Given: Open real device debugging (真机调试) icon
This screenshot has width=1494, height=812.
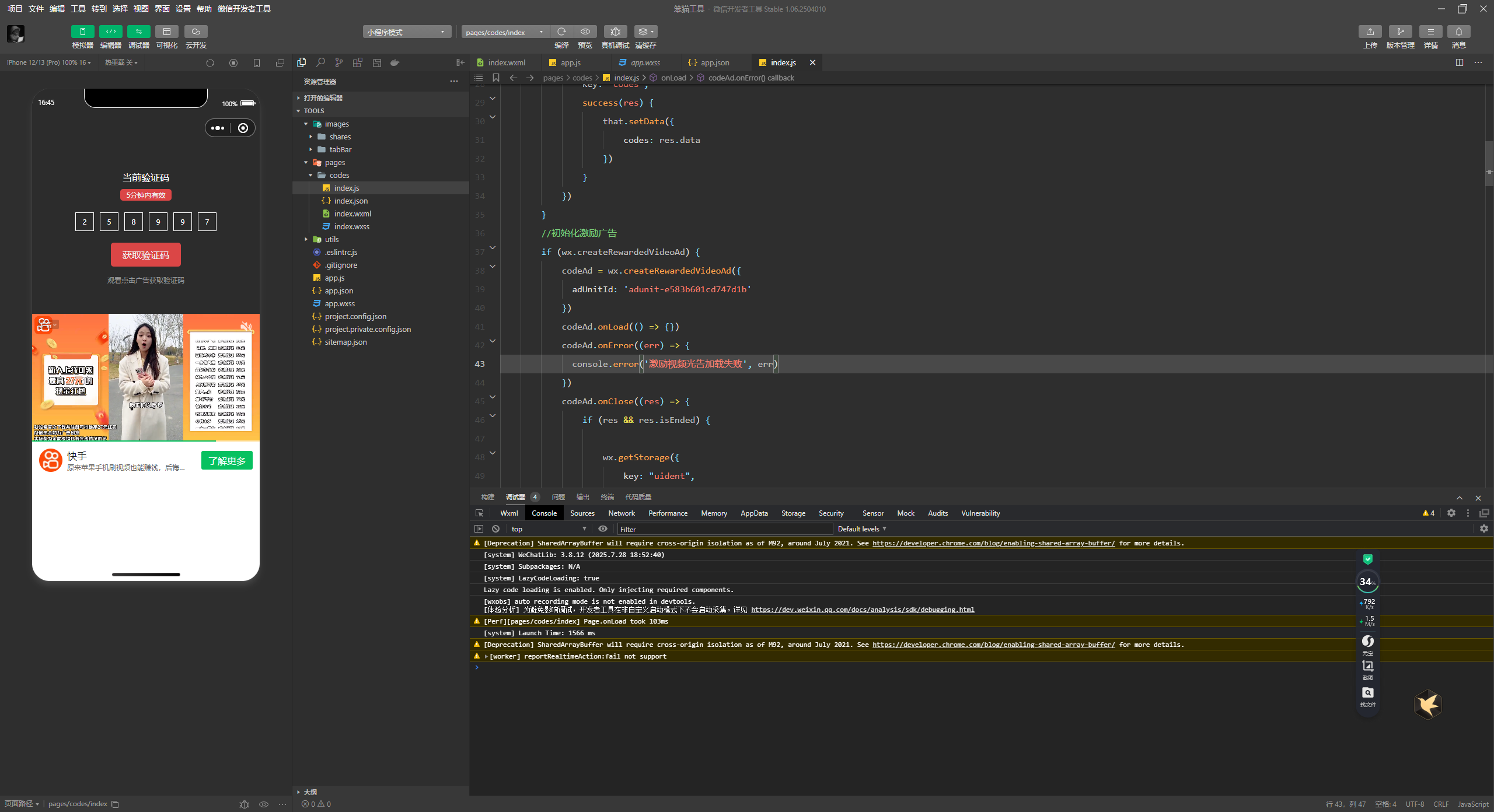Looking at the screenshot, I should click(615, 32).
